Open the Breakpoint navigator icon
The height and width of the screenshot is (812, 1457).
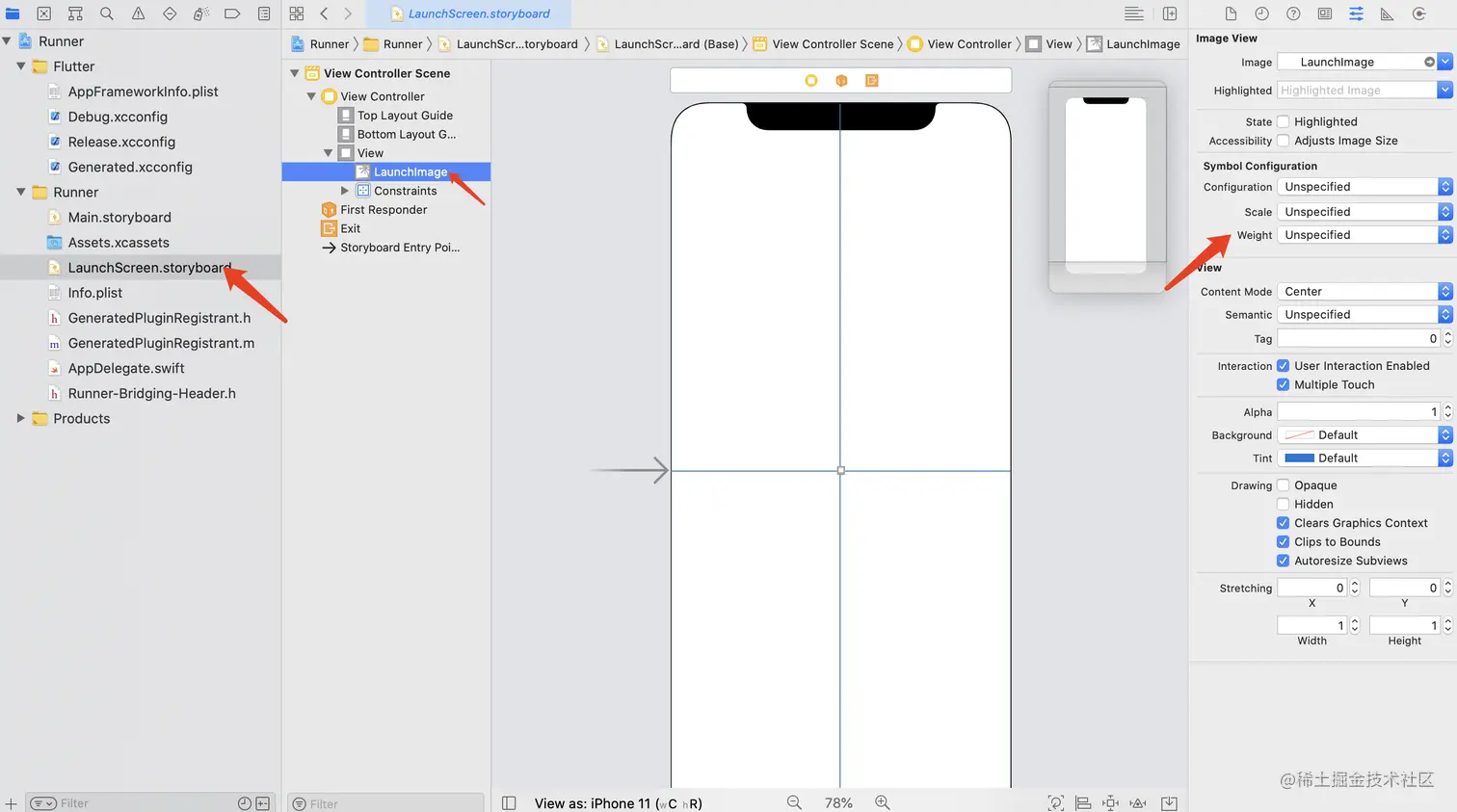(232, 13)
